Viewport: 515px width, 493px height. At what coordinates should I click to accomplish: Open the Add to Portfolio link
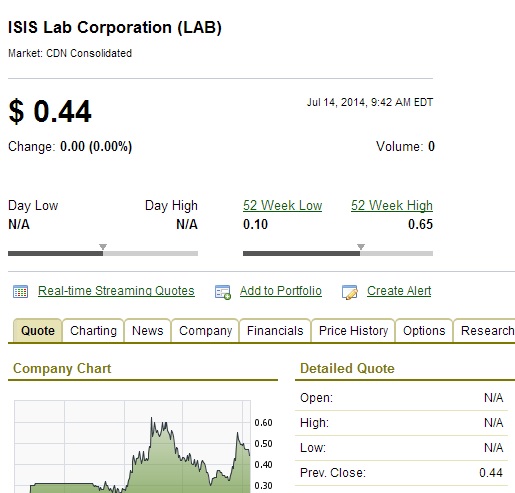coord(281,291)
